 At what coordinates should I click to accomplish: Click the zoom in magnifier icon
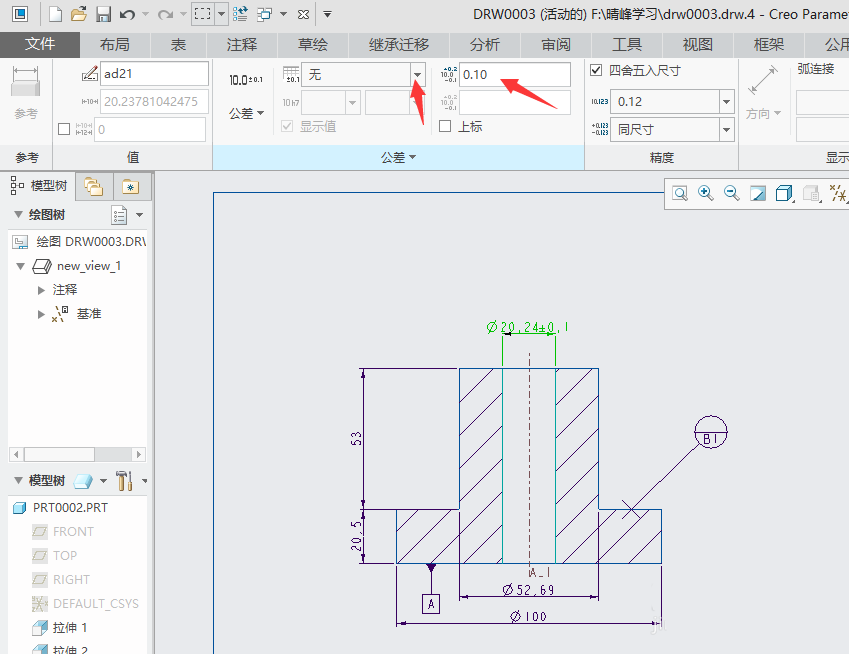pyautogui.click(x=706, y=193)
